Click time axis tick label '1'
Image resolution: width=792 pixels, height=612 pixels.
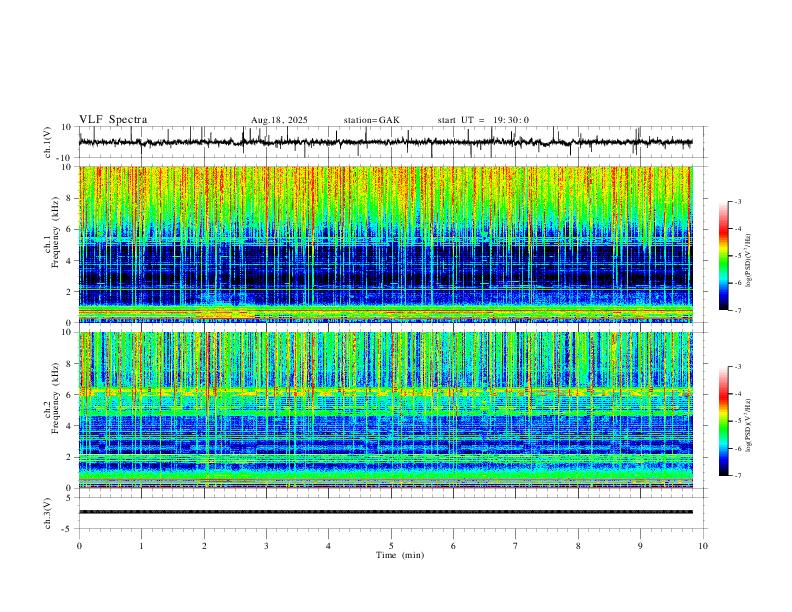[141, 546]
